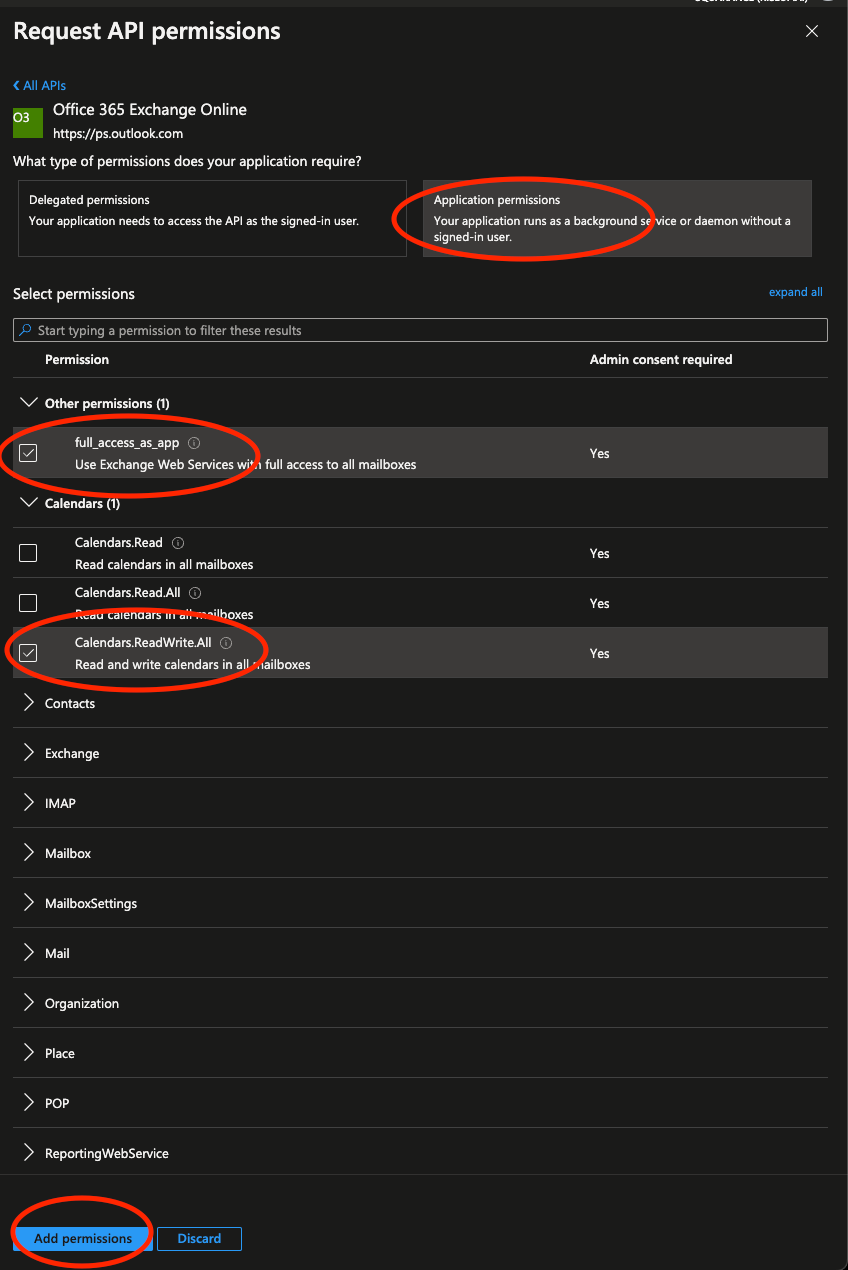Collapse the Other permissions section
848x1270 pixels.
pos(28,402)
